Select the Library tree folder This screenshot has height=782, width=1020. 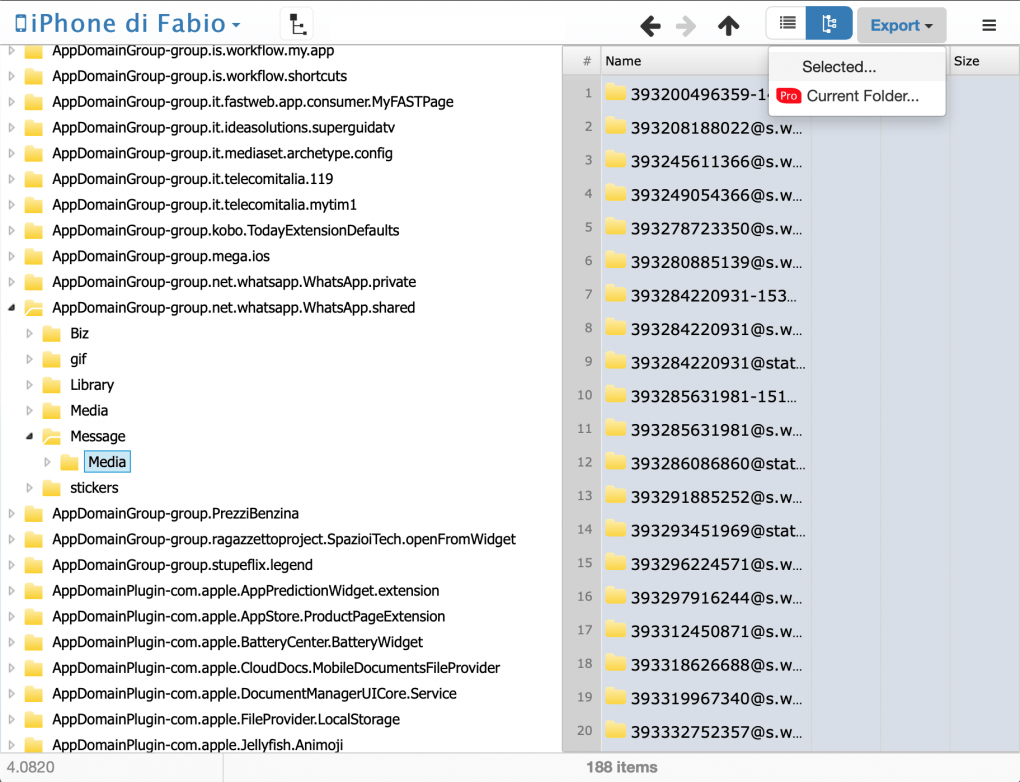point(92,385)
